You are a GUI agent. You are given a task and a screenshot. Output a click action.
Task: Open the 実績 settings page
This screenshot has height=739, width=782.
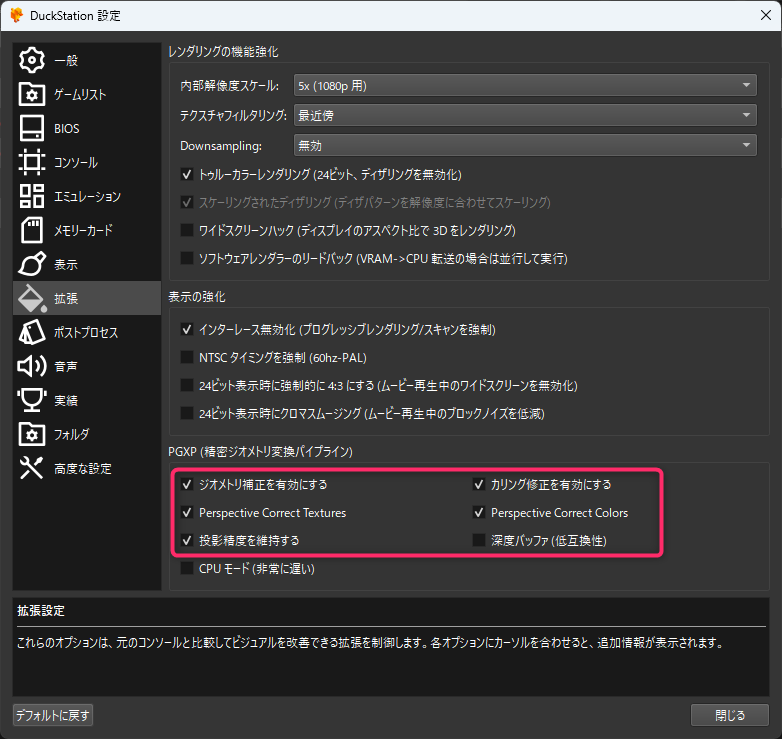pyautogui.click(x=87, y=400)
